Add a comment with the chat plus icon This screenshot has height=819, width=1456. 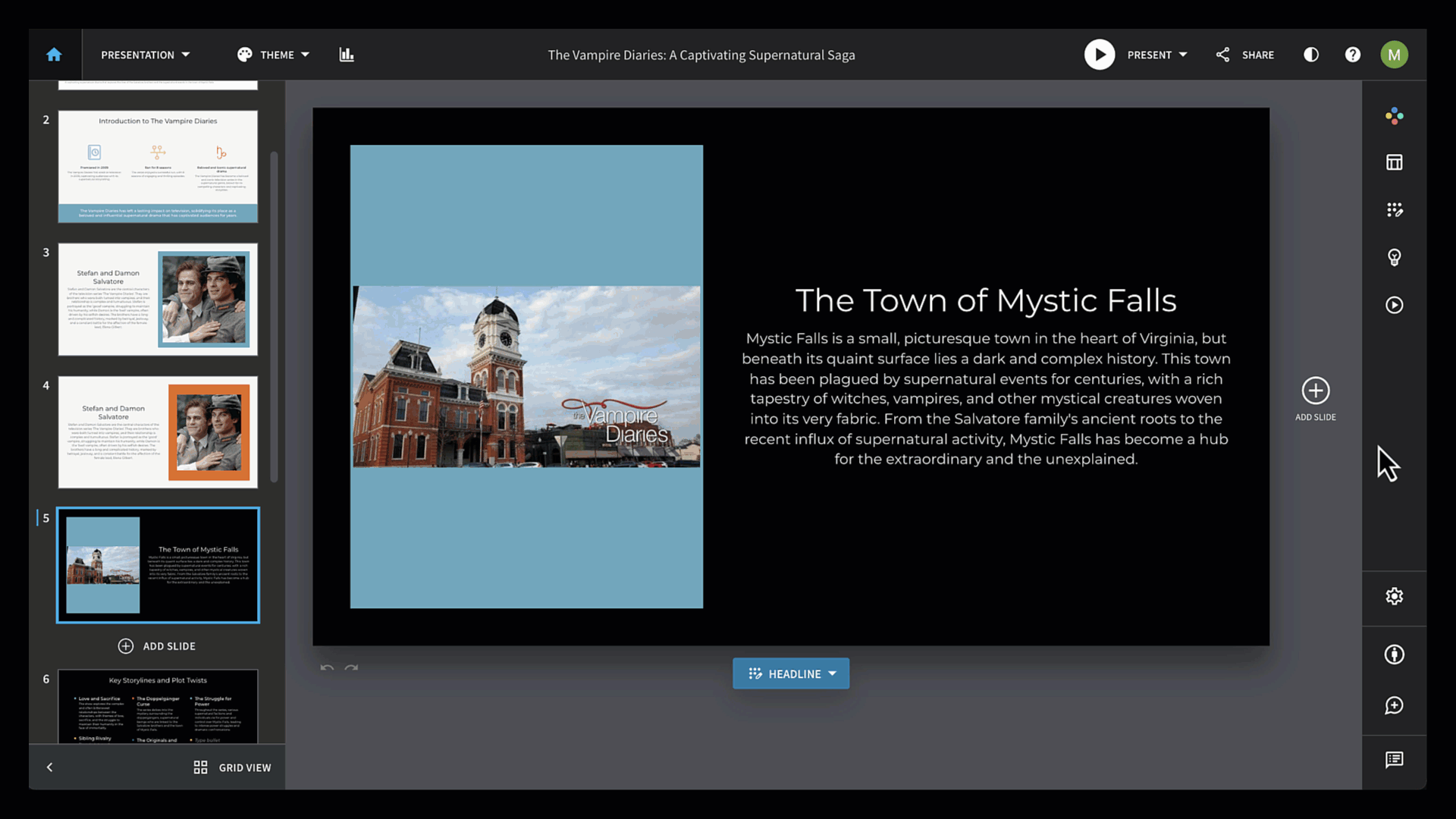(x=1394, y=706)
